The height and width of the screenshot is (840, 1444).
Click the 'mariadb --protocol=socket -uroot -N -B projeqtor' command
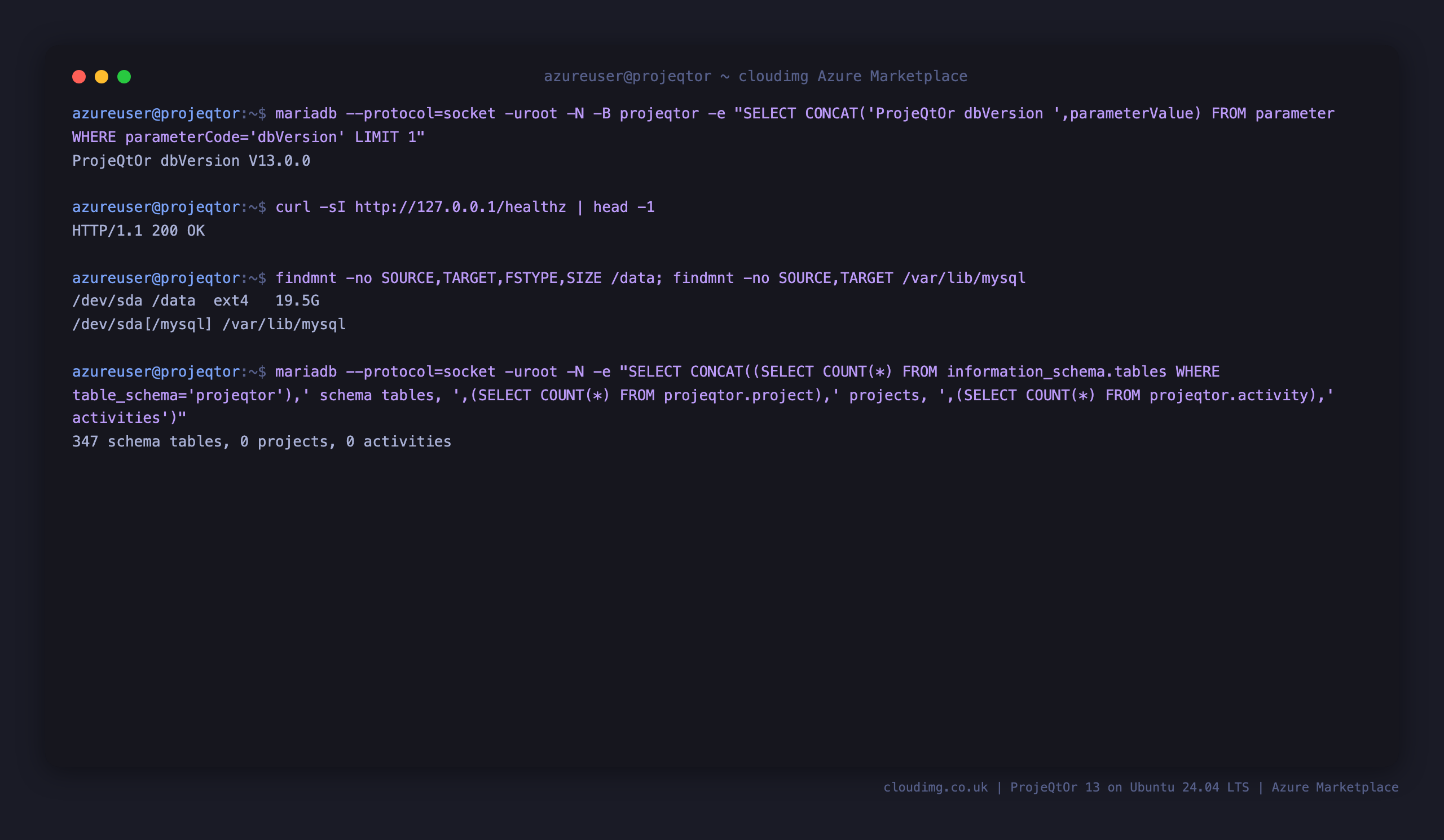click(487, 113)
